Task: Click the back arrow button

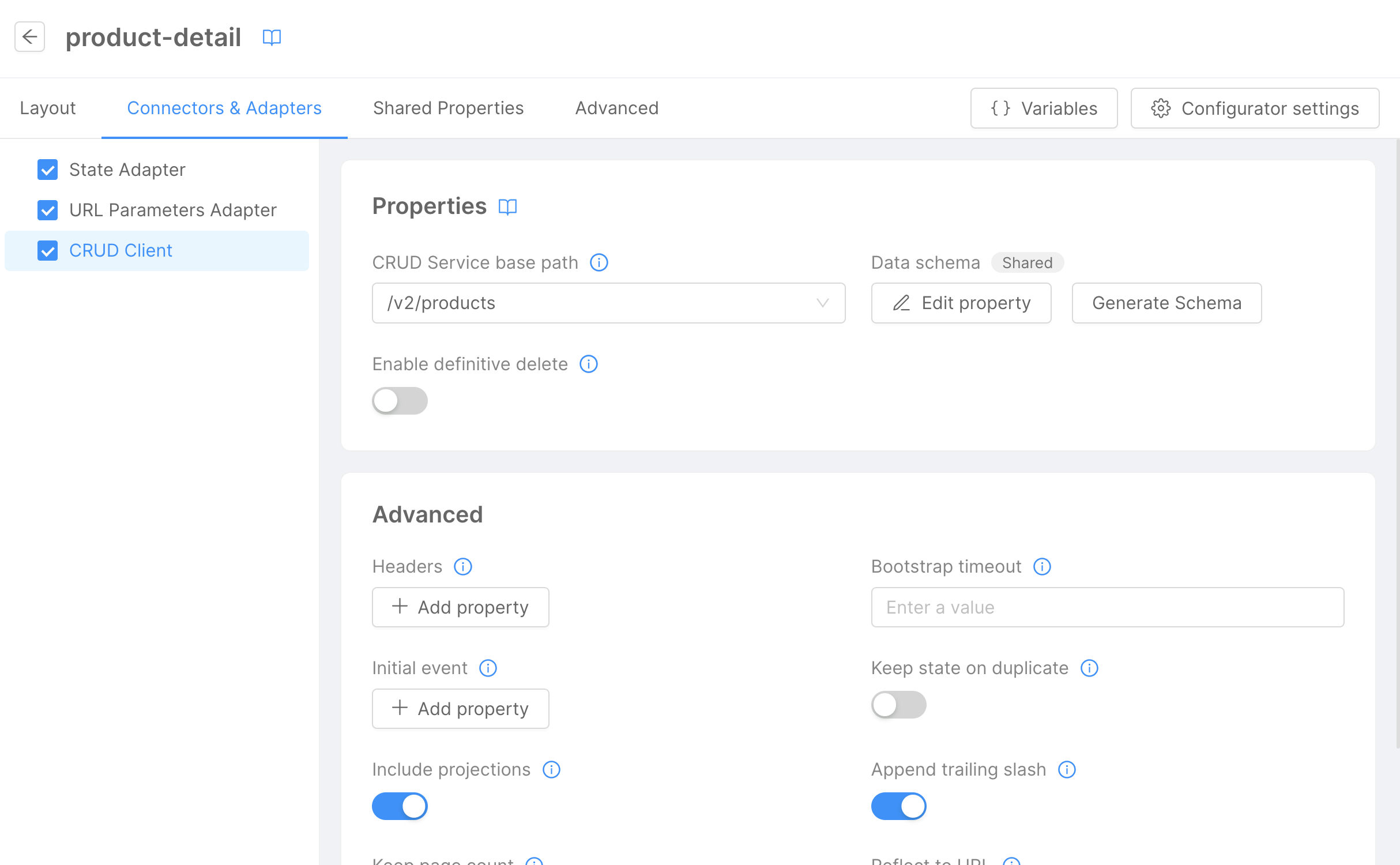Action: 29,37
